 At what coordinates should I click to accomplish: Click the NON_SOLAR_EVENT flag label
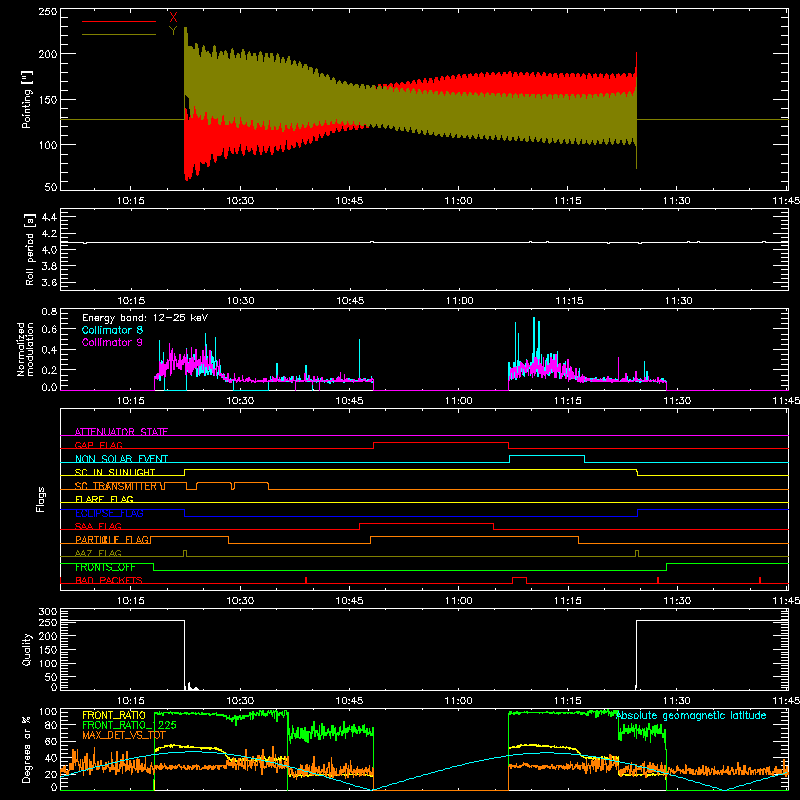(x=121, y=459)
